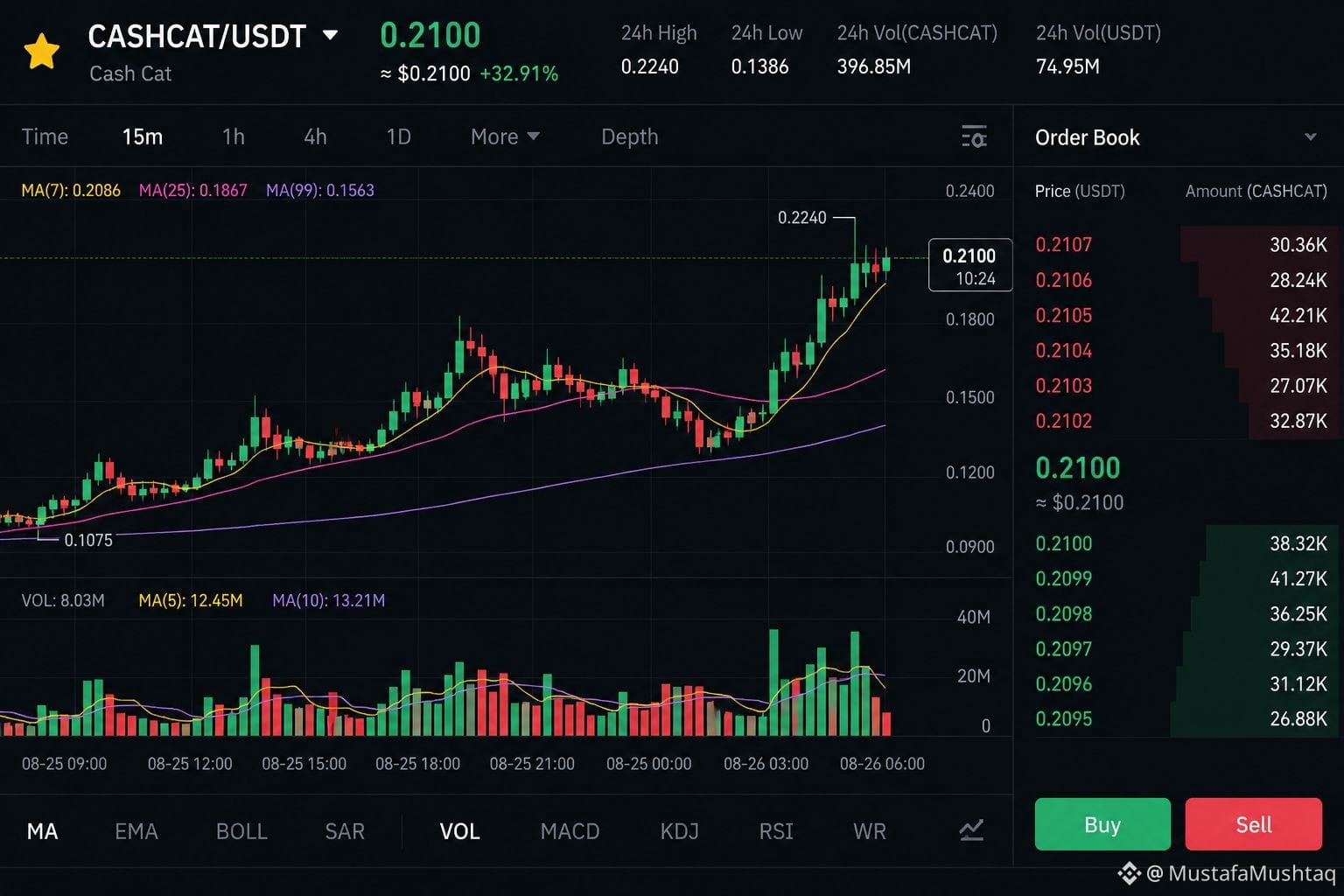1344x896 pixels.
Task: Click the volume MA(5): 12.45M label
Action: pos(191,600)
